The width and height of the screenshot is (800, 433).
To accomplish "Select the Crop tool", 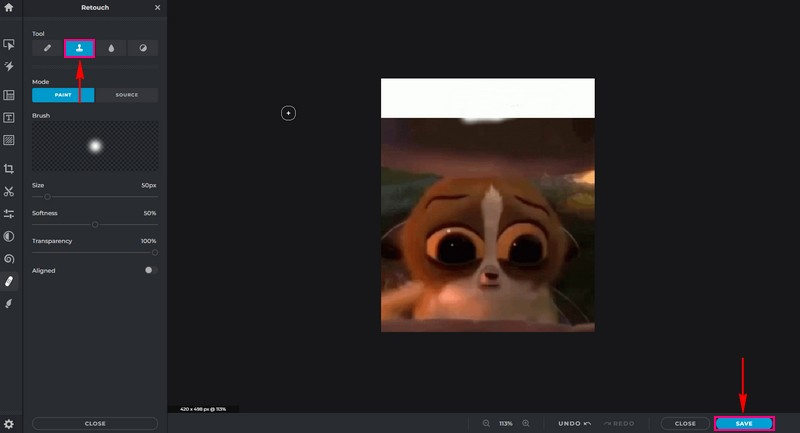I will pyautogui.click(x=9, y=168).
